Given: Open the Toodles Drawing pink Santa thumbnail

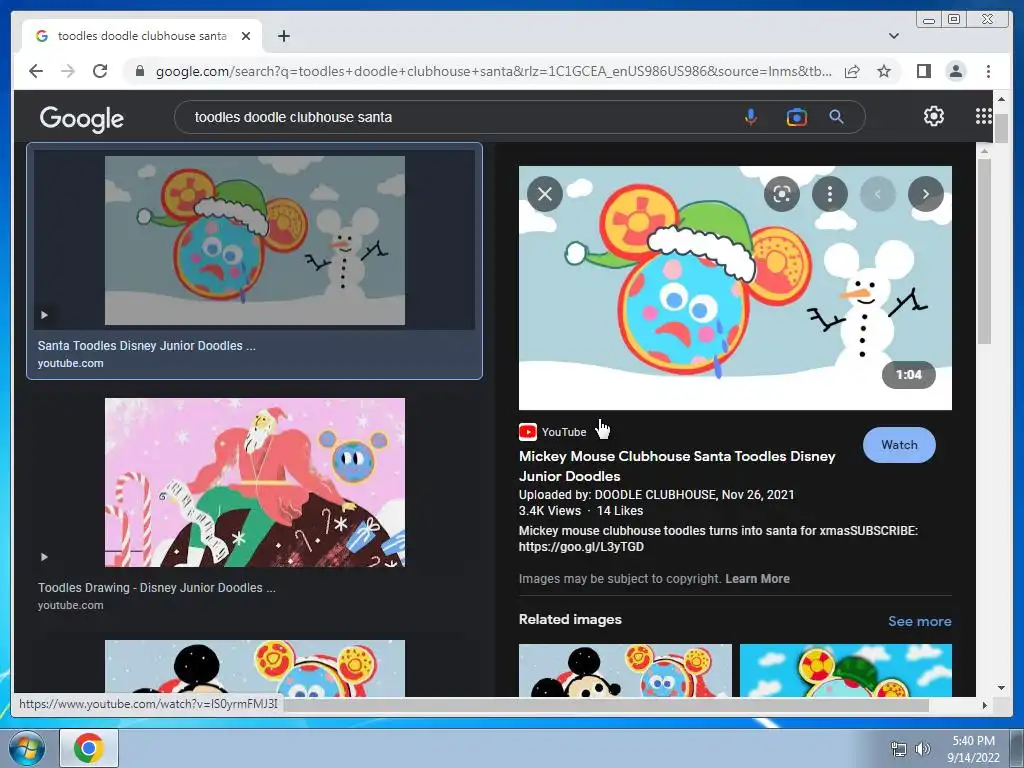Looking at the screenshot, I should pyautogui.click(x=255, y=483).
